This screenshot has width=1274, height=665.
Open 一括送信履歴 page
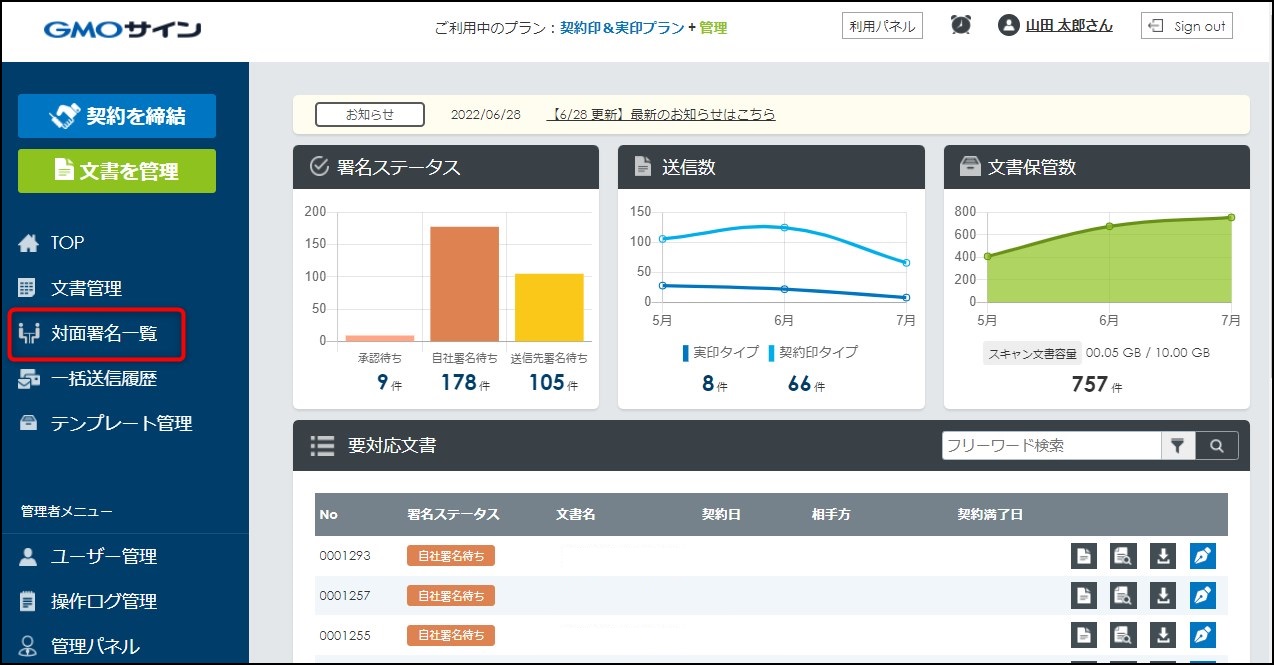103,379
